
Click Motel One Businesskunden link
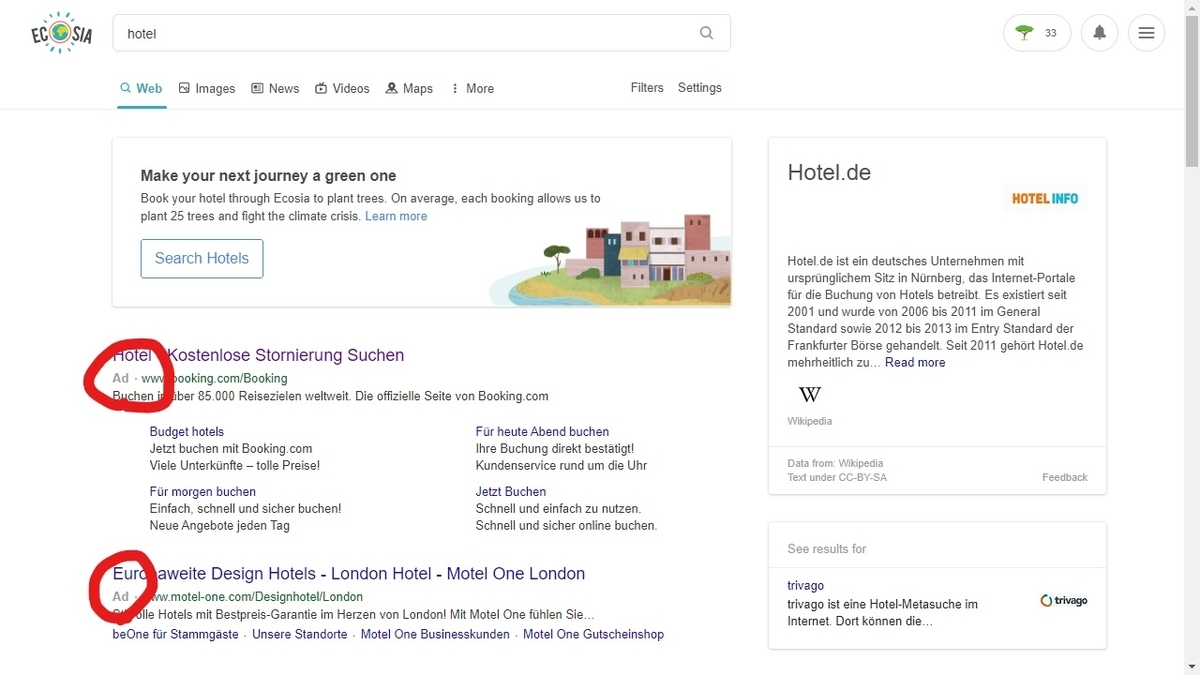click(435, 635)
